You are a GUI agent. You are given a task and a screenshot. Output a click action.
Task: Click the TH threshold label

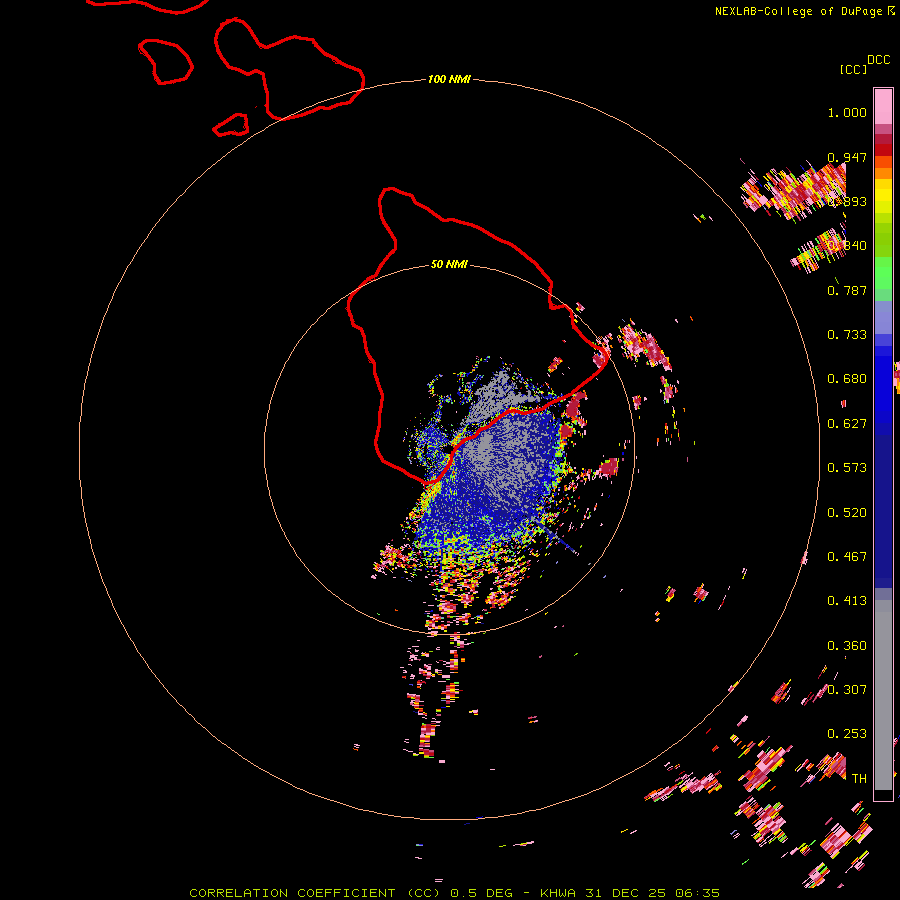(x=859, y=779)
